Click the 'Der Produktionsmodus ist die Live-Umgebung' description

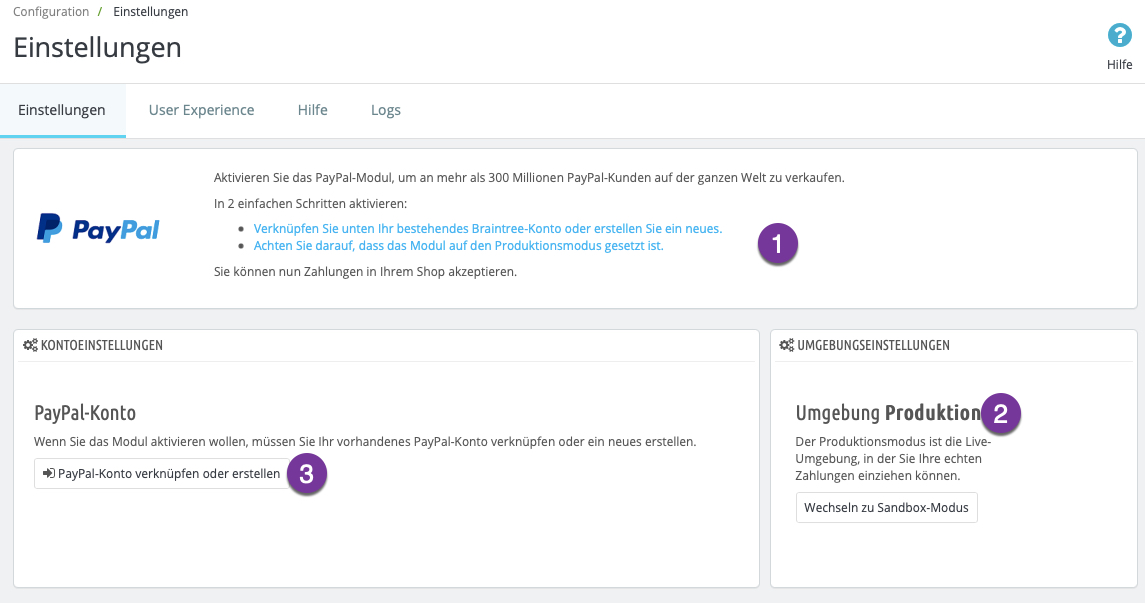click(892, 458)
